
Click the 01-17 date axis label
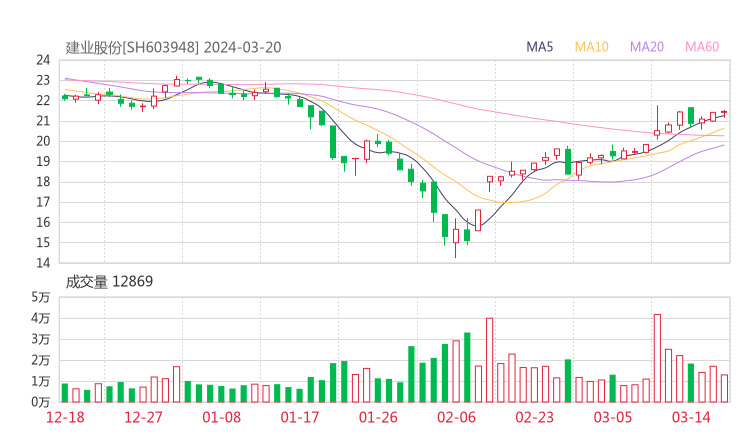click(300, 417)
